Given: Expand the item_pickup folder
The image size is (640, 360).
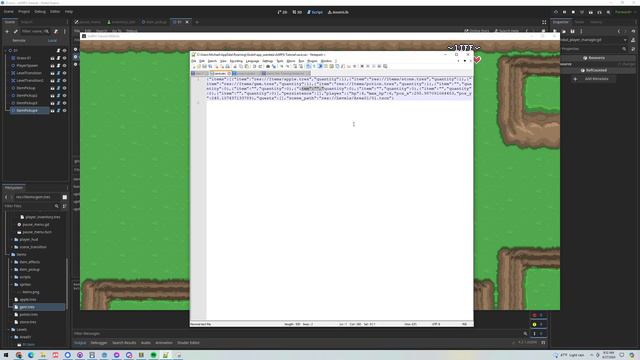Looking at the screenshot, I should click(12, 269).
